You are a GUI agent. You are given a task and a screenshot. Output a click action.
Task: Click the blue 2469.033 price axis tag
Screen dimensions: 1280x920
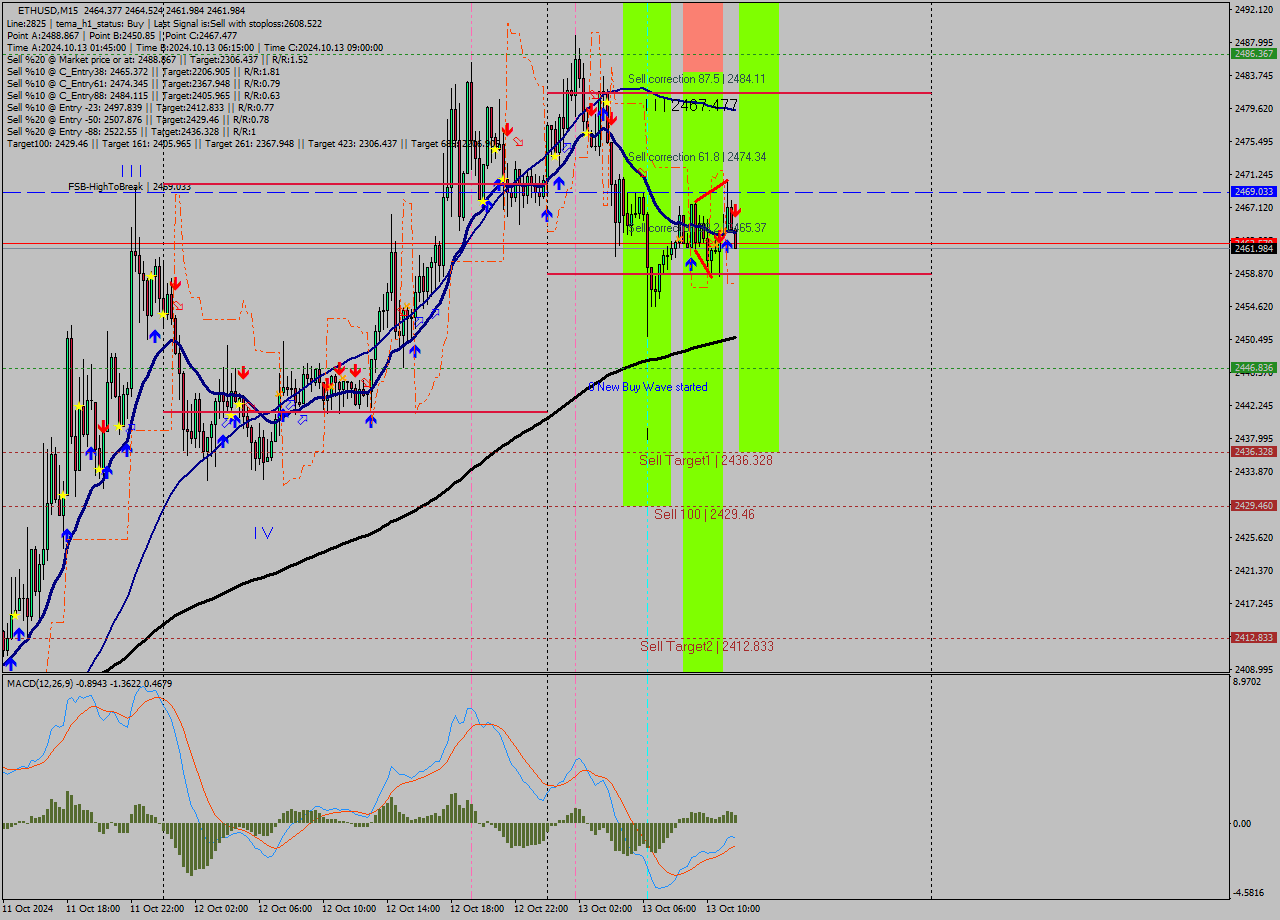tap(1253, 191)
